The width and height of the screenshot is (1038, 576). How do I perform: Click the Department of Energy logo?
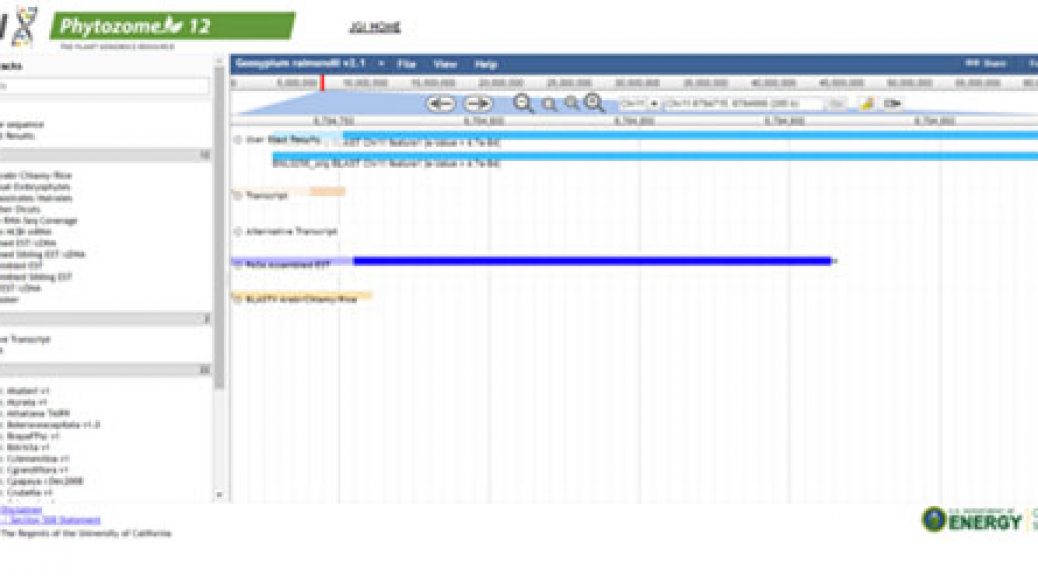coord(972,520)
